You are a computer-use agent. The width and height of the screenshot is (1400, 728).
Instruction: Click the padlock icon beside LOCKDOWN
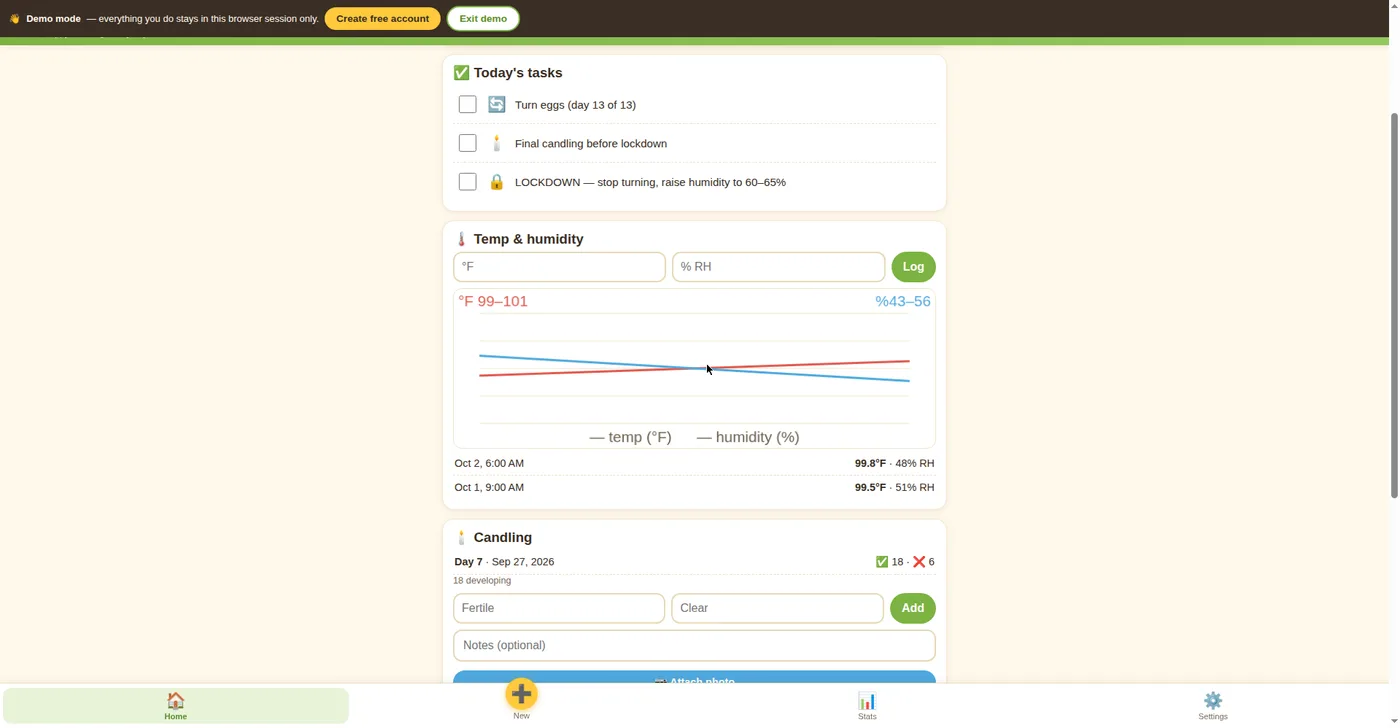[x=497, y=182]
